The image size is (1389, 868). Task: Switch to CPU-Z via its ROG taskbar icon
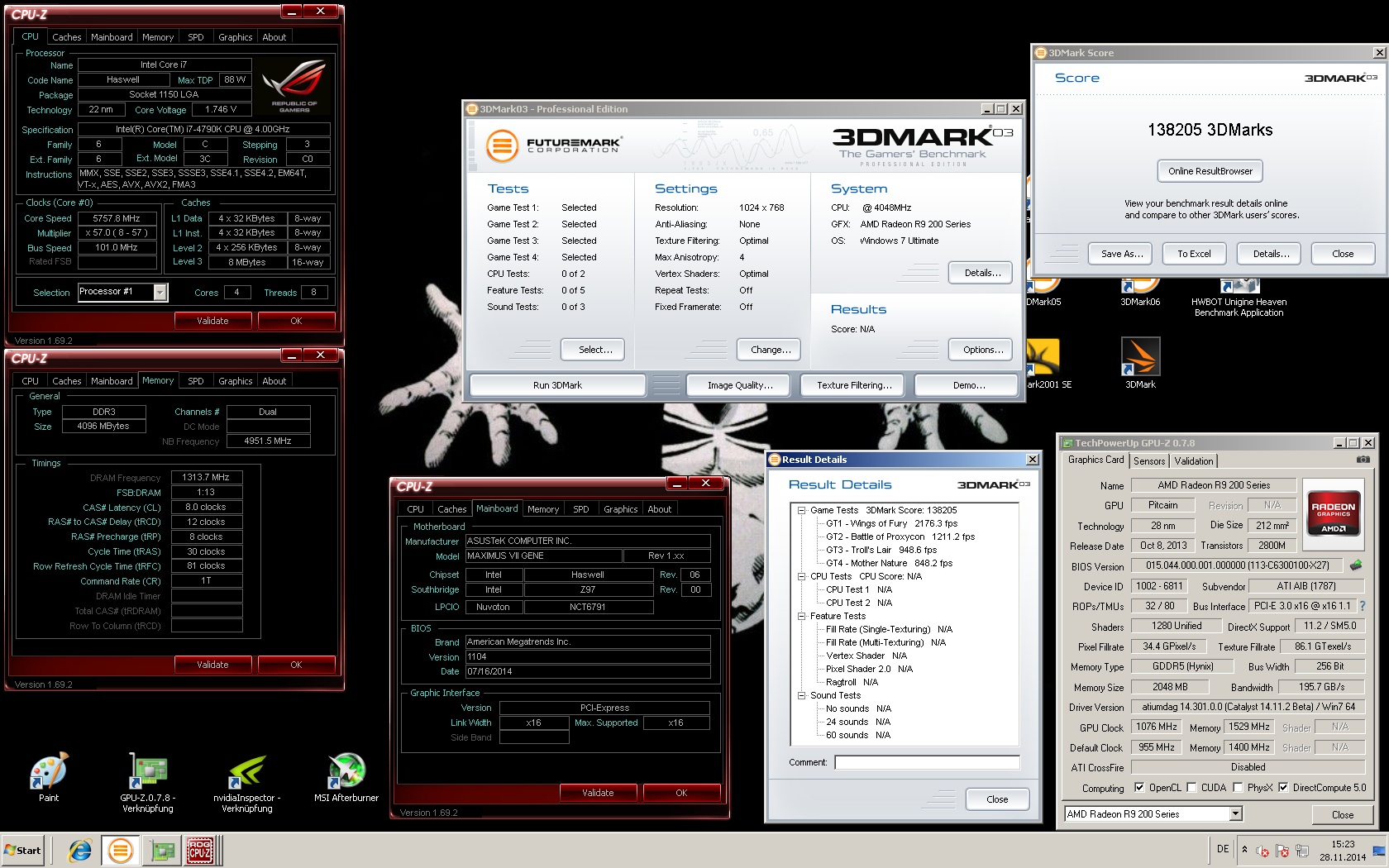point(201,851)
